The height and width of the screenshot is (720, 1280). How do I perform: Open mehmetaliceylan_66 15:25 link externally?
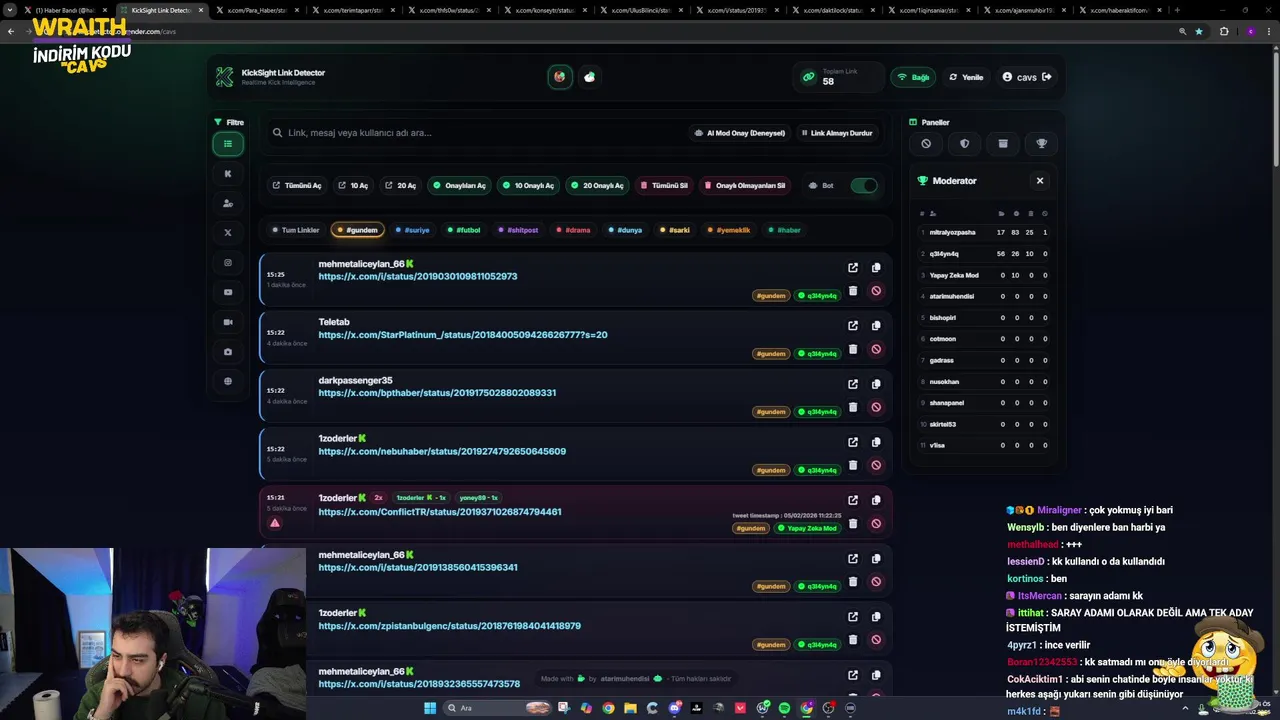[x=853, y=268]
